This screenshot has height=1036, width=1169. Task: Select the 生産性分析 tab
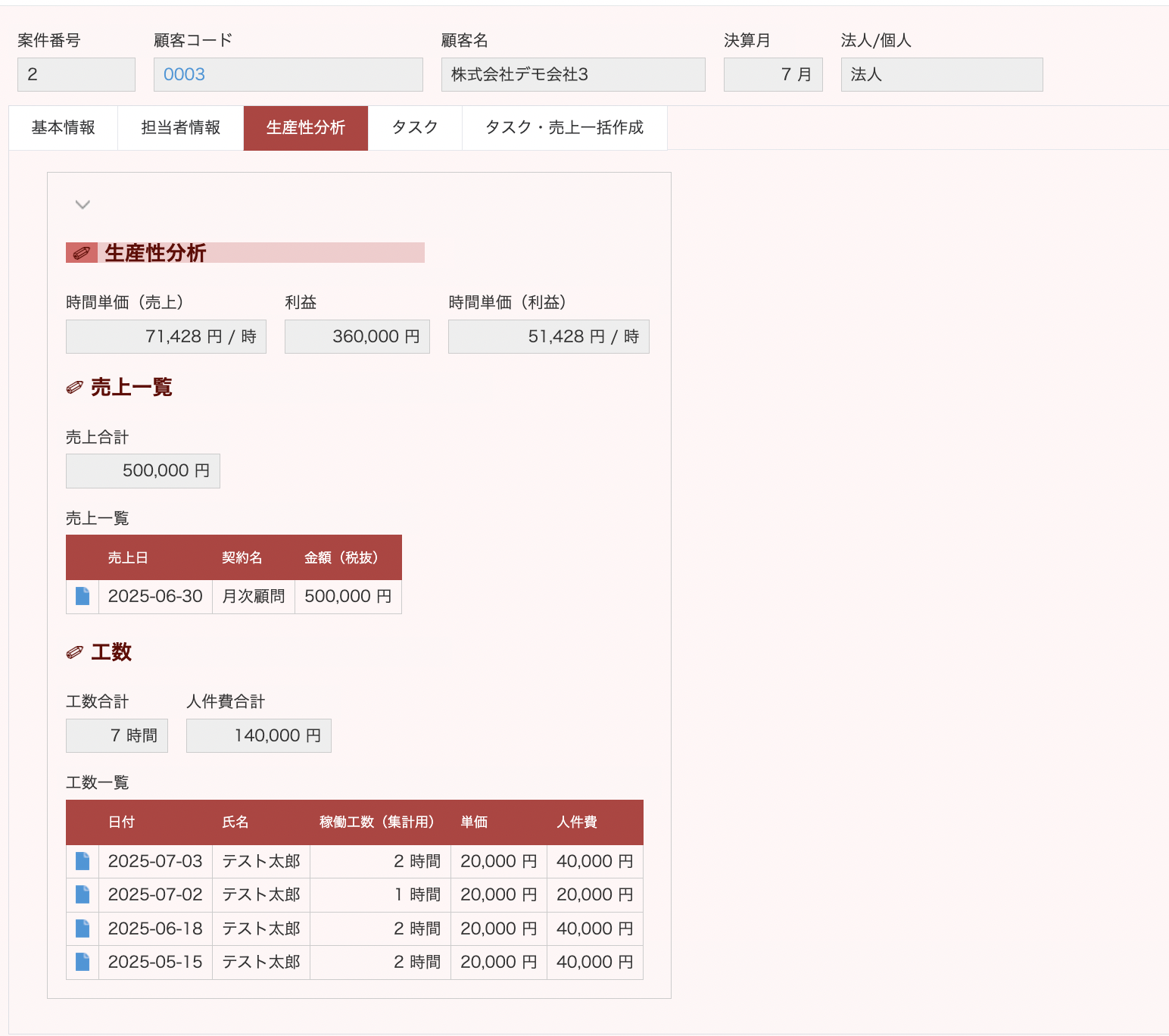pos(306,128)
